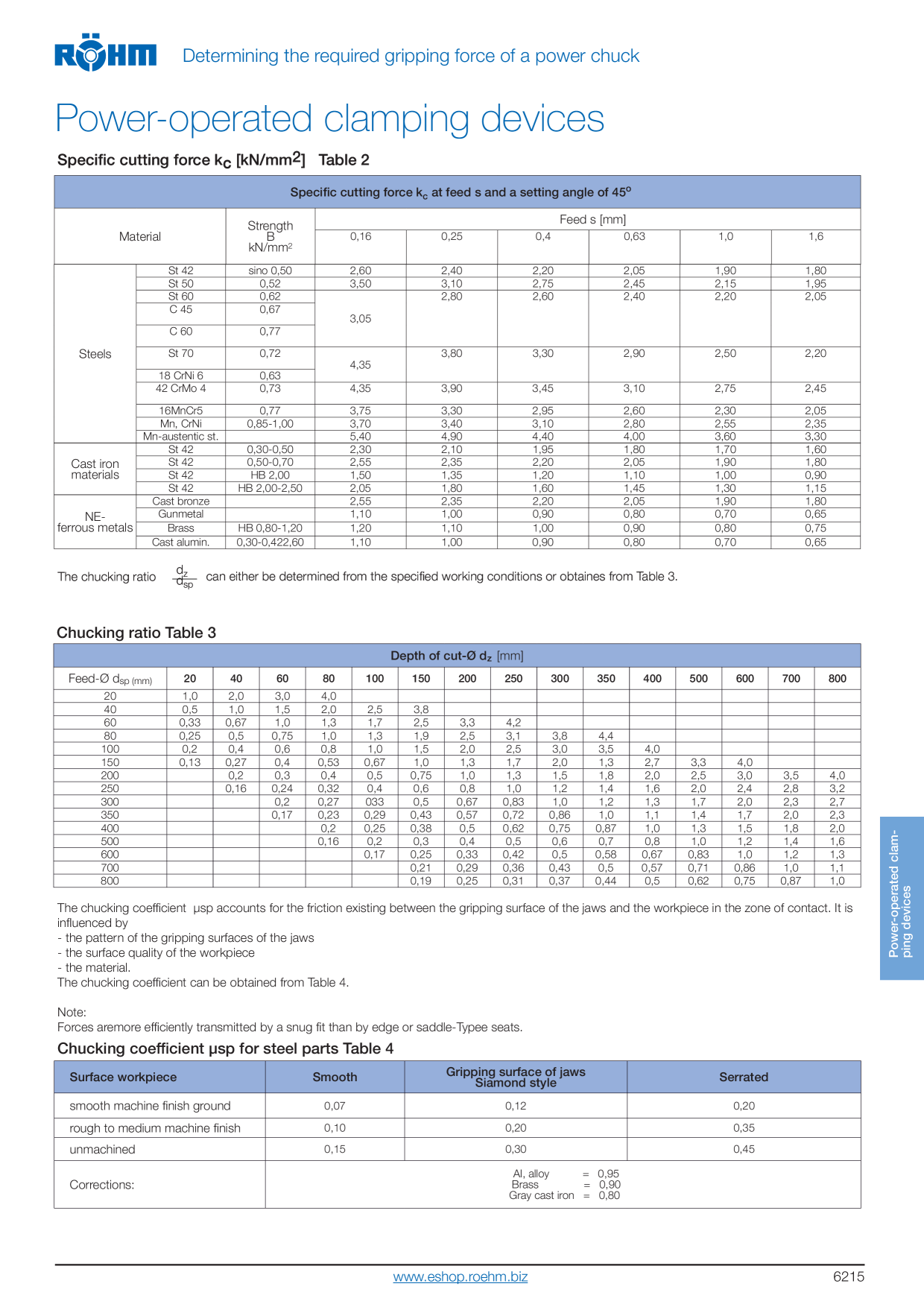The width and height of the screenshot is (924, 1307).
Task: Click the Table 2 banner mentioning setting angle 45°
Action: click(458, 192)
